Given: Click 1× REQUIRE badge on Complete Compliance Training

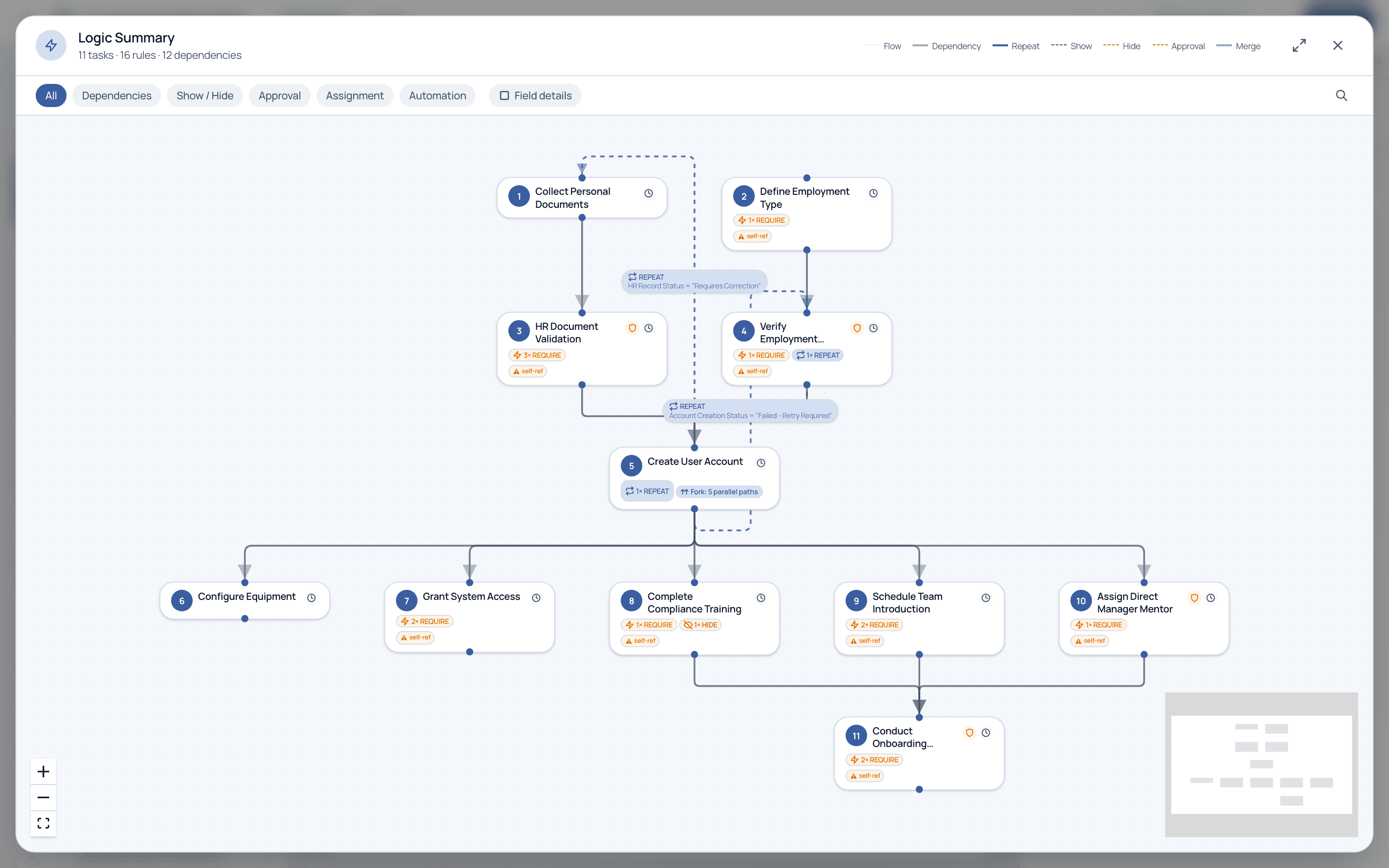Looking at the screenshot, I should point(649,624).
